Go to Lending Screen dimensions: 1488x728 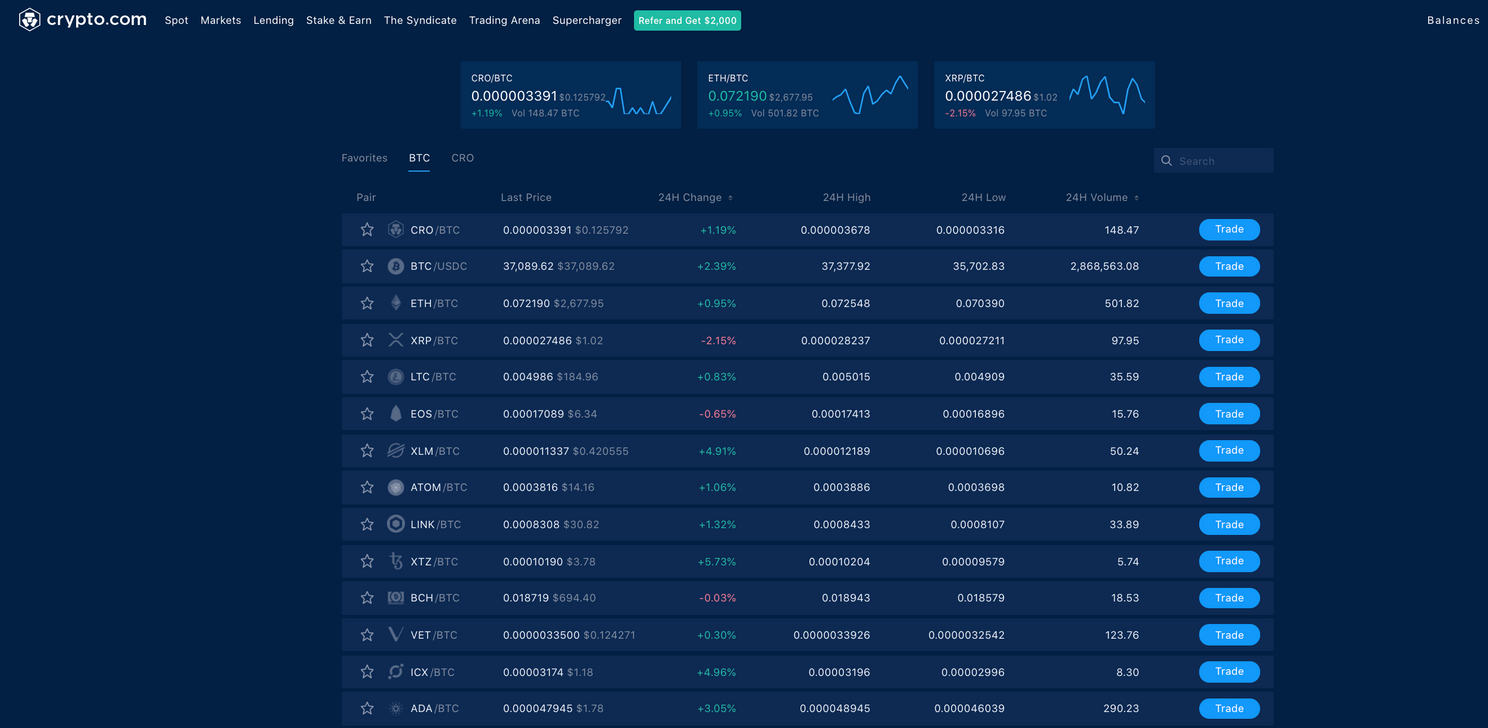tap(273, 20)
